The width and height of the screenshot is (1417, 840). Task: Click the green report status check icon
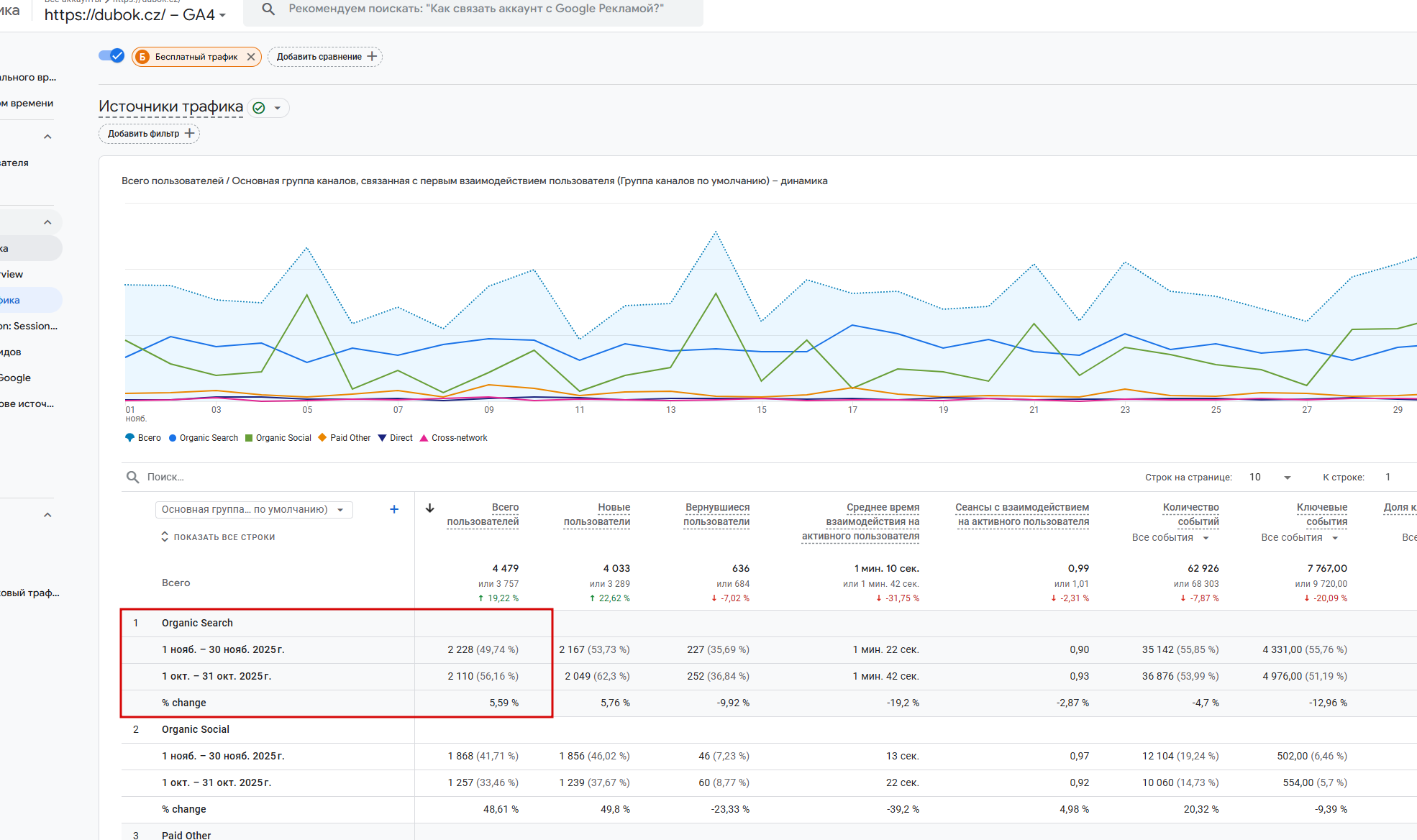(x=259, y=108)
